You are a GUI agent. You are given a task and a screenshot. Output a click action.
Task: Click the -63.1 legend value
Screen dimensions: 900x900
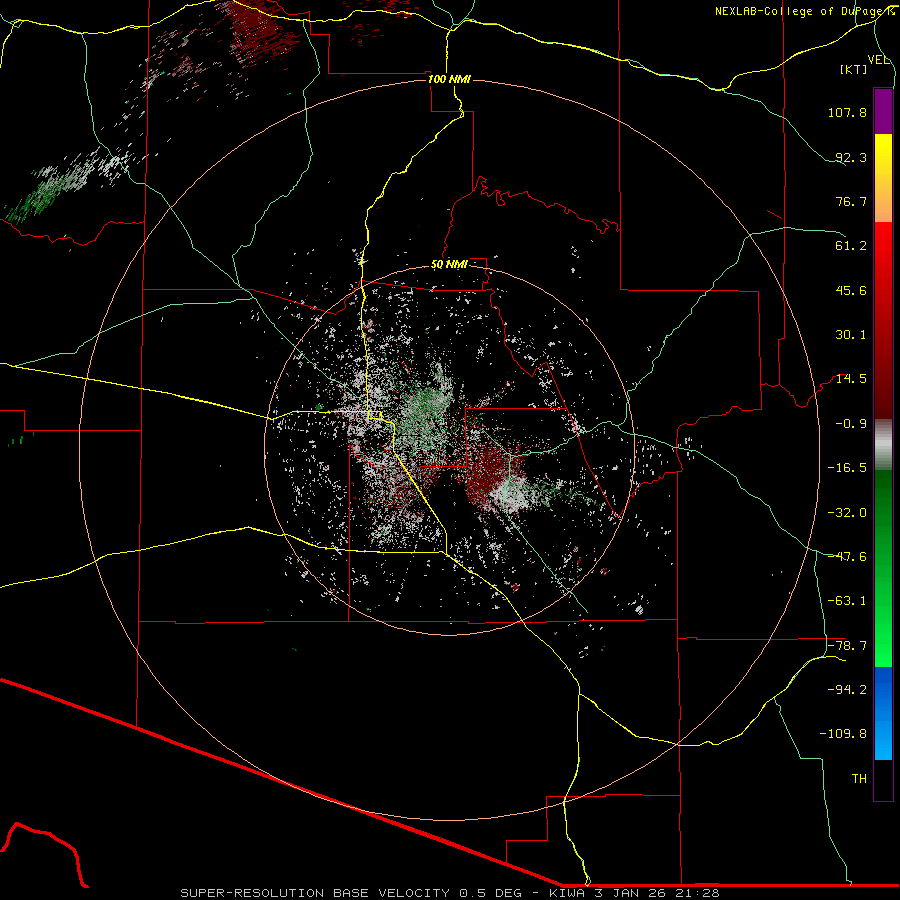[847, 601]
